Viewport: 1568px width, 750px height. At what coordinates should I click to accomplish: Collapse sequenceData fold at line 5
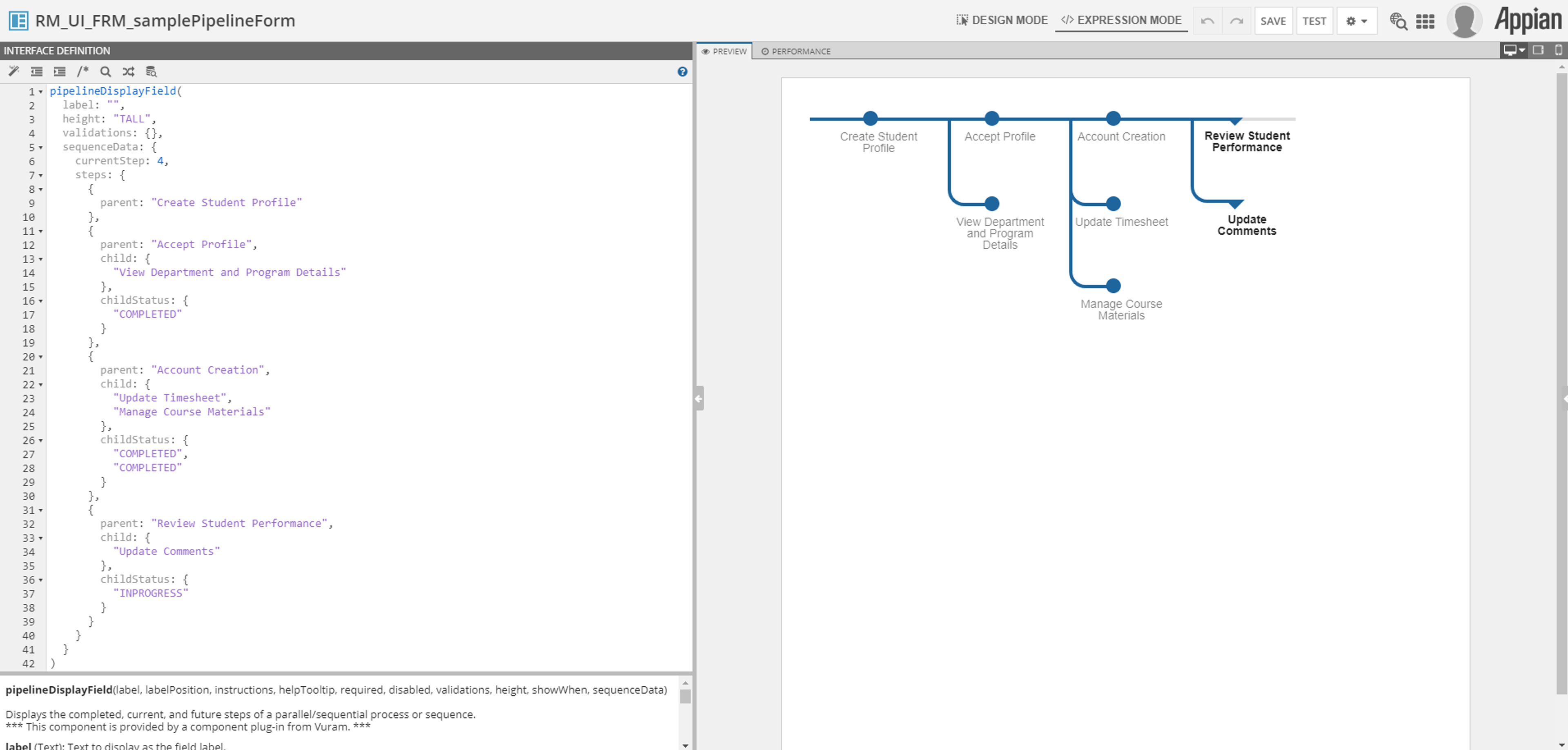coord(41,148)
